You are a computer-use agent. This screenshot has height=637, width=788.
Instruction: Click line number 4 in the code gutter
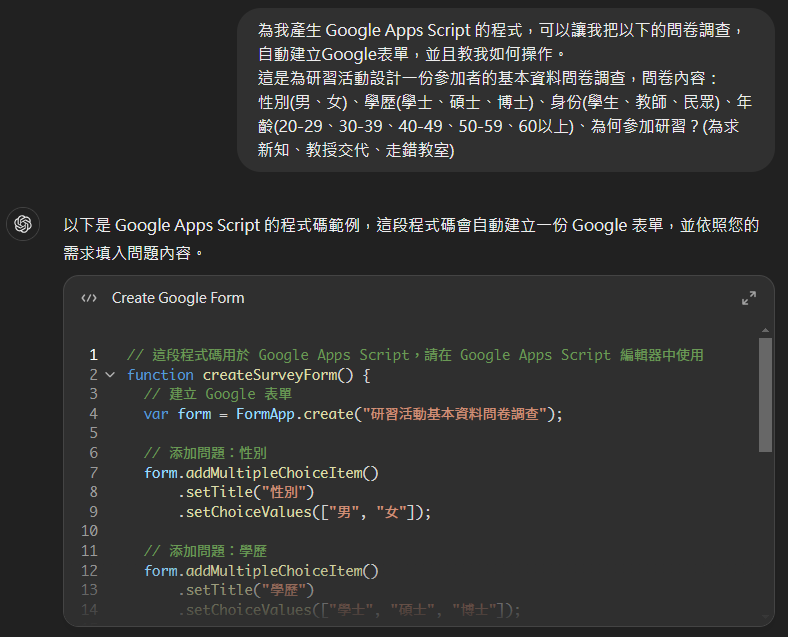[93, 414]
